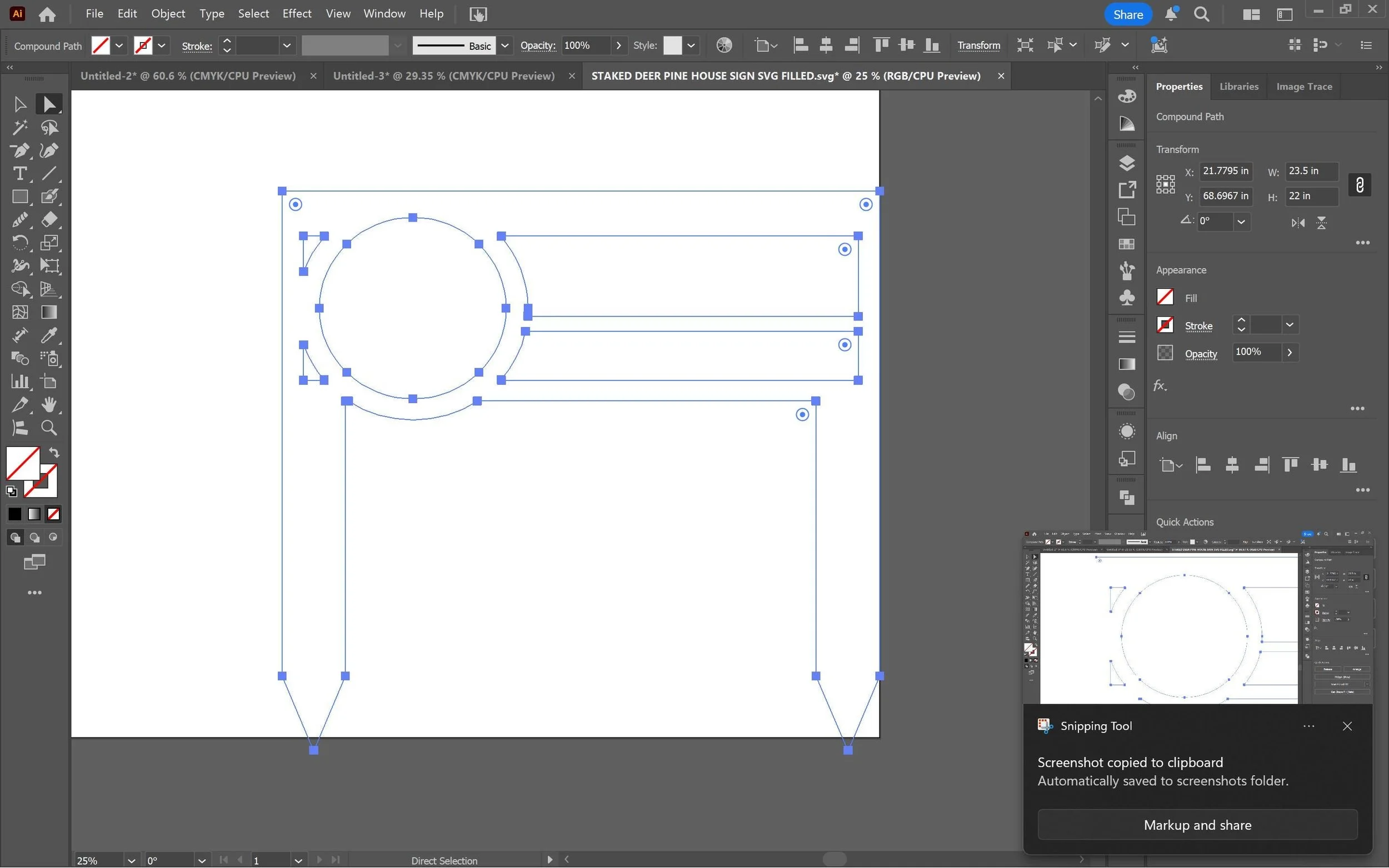Click the Fill swatch in Appearance
This screenshot has width=1389, height=868.
(1165, 297)
